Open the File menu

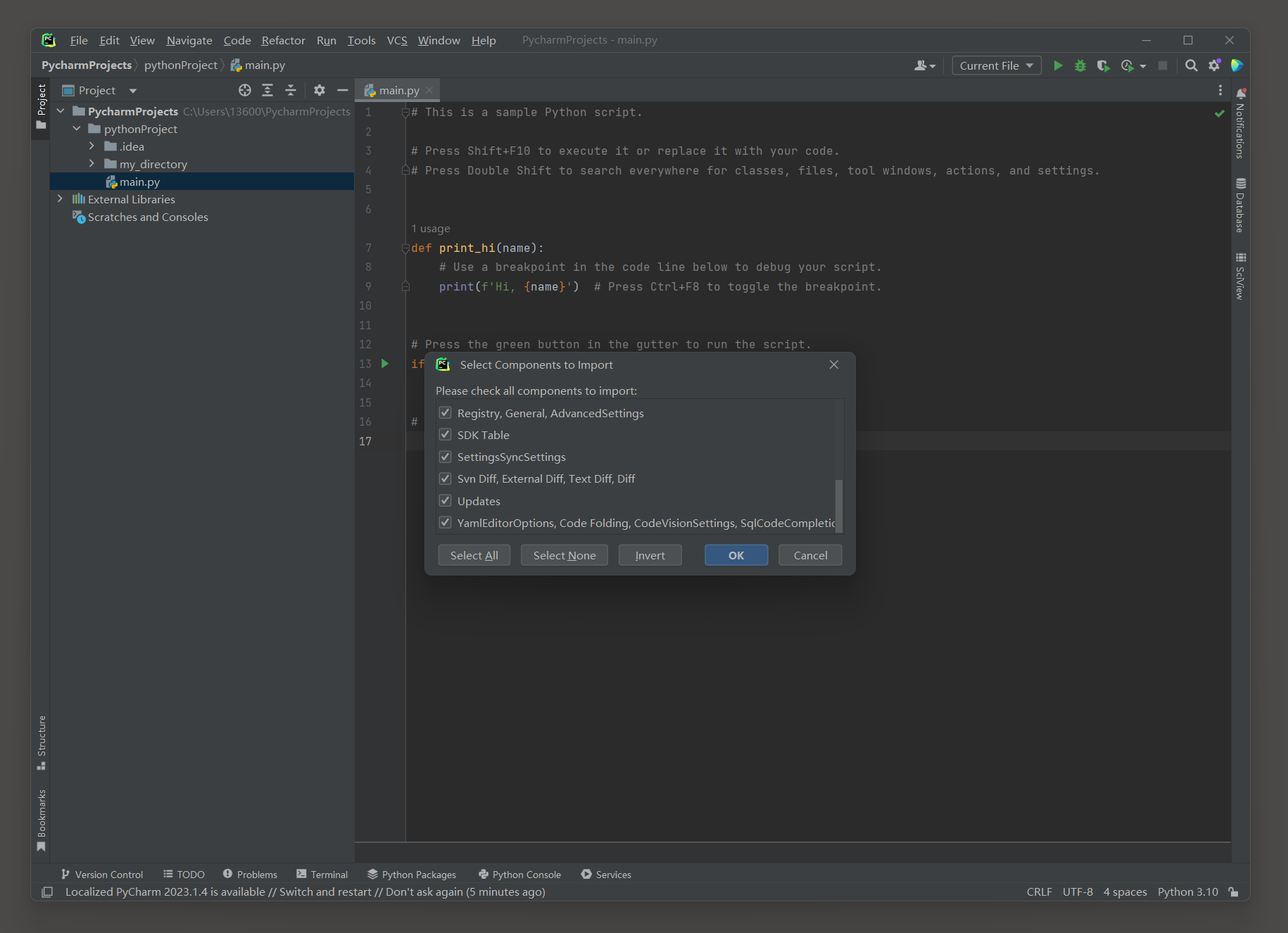pos(79,40)
